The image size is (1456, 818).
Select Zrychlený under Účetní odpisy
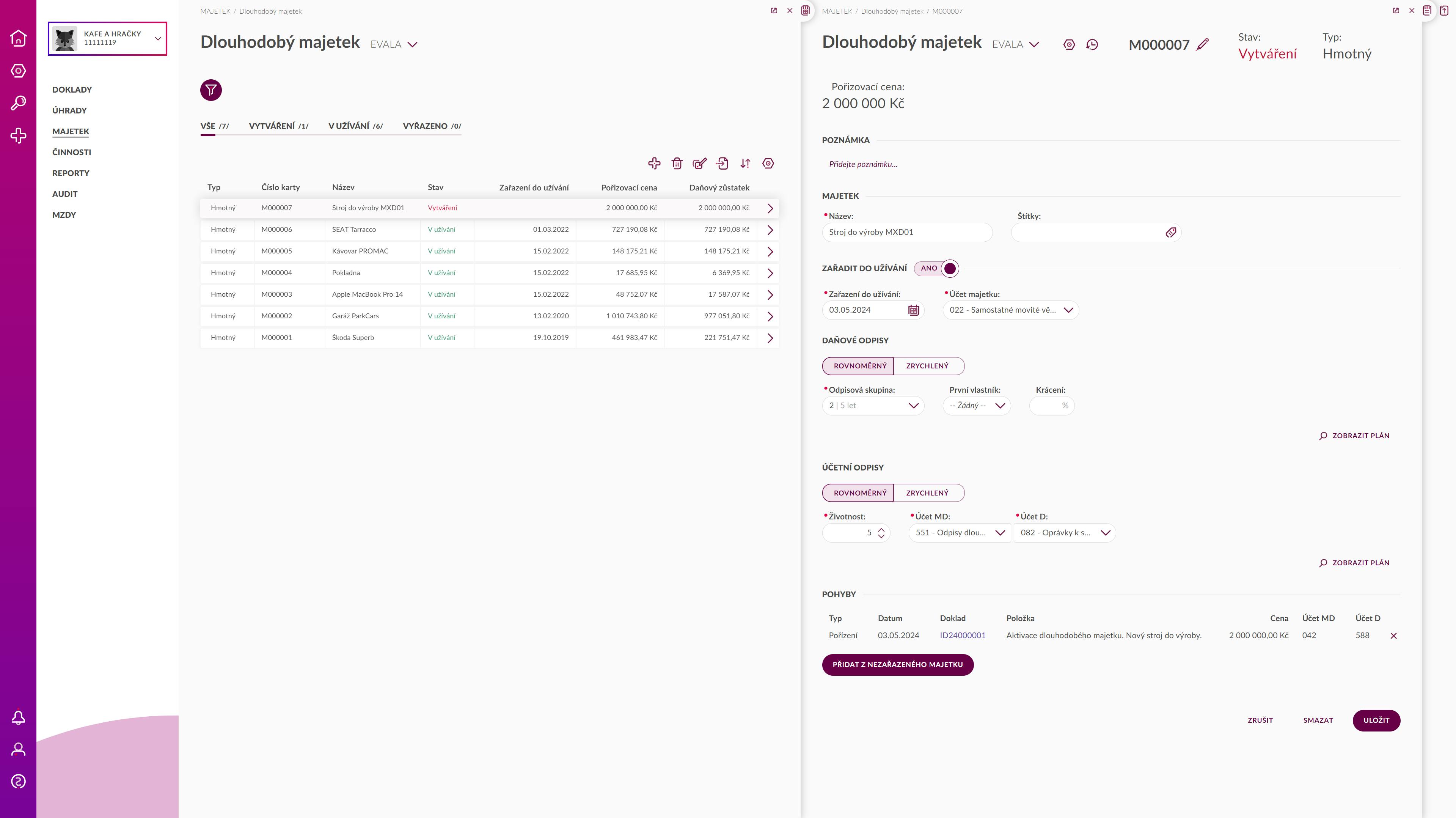tap(928, 493)
